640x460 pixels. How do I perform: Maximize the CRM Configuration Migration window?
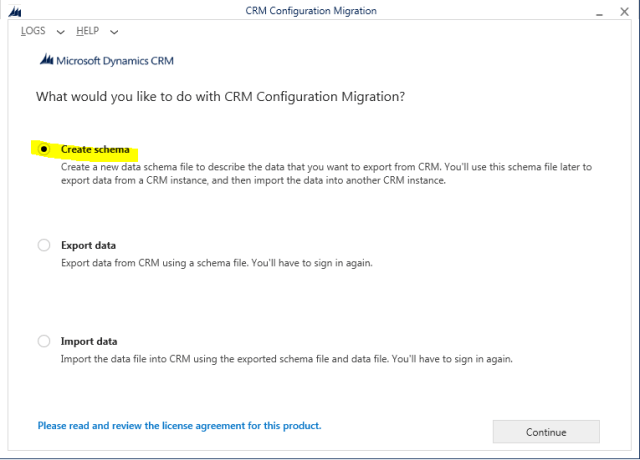click(x=612, y=11)
